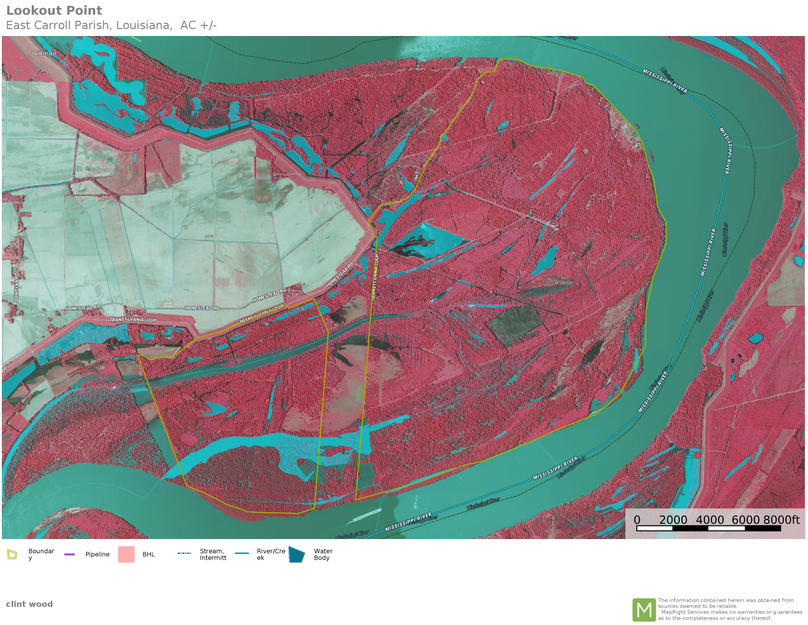Click the Water Body legend polygon icon
The image size is (808, 625).
(297, 554)
